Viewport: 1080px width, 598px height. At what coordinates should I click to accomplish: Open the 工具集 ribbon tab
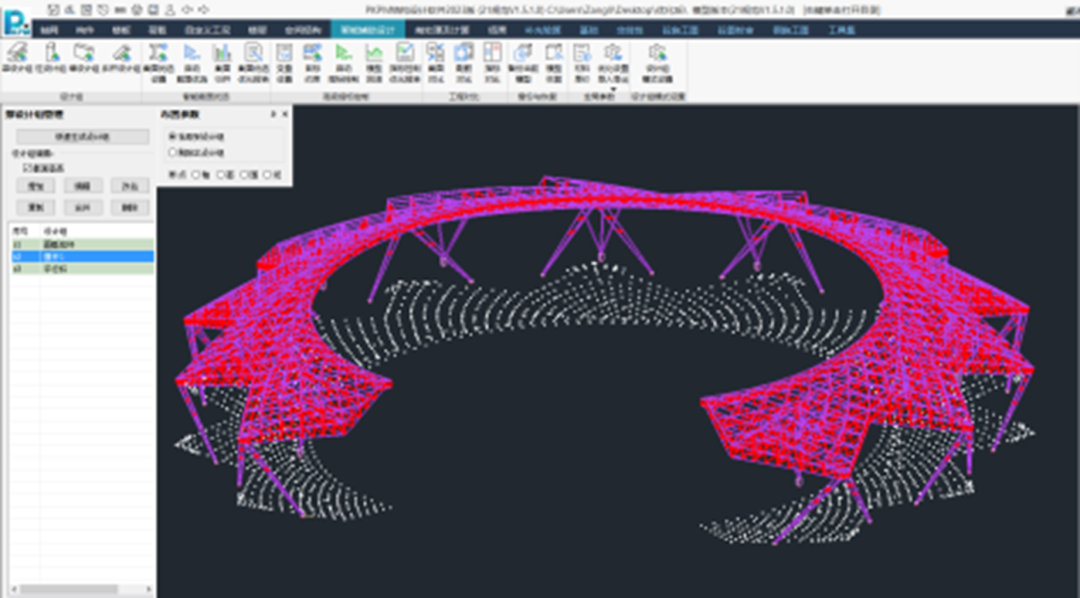[841, 30]
